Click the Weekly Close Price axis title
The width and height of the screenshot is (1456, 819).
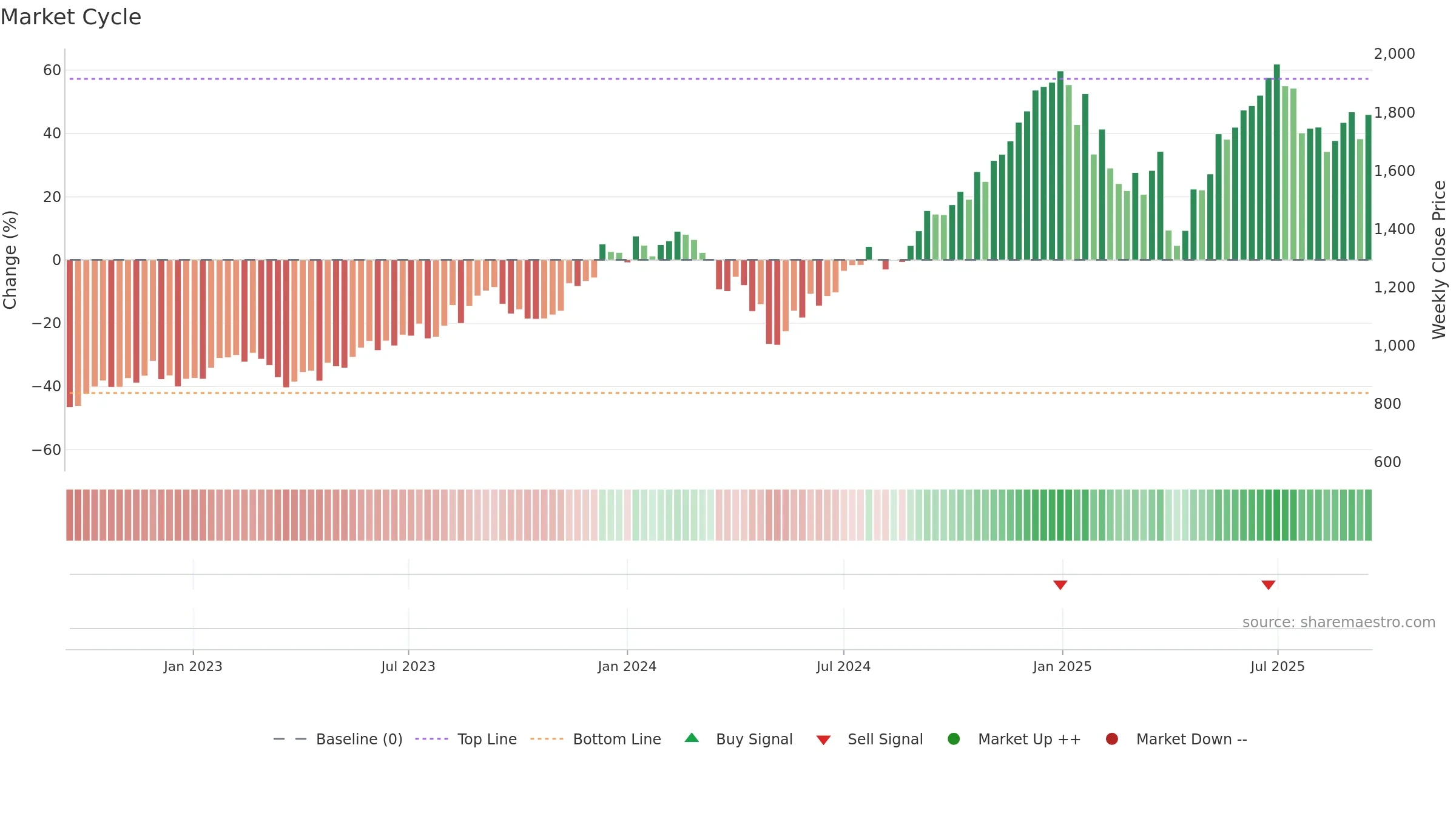pyautogui.click(x=1439, y=260)
